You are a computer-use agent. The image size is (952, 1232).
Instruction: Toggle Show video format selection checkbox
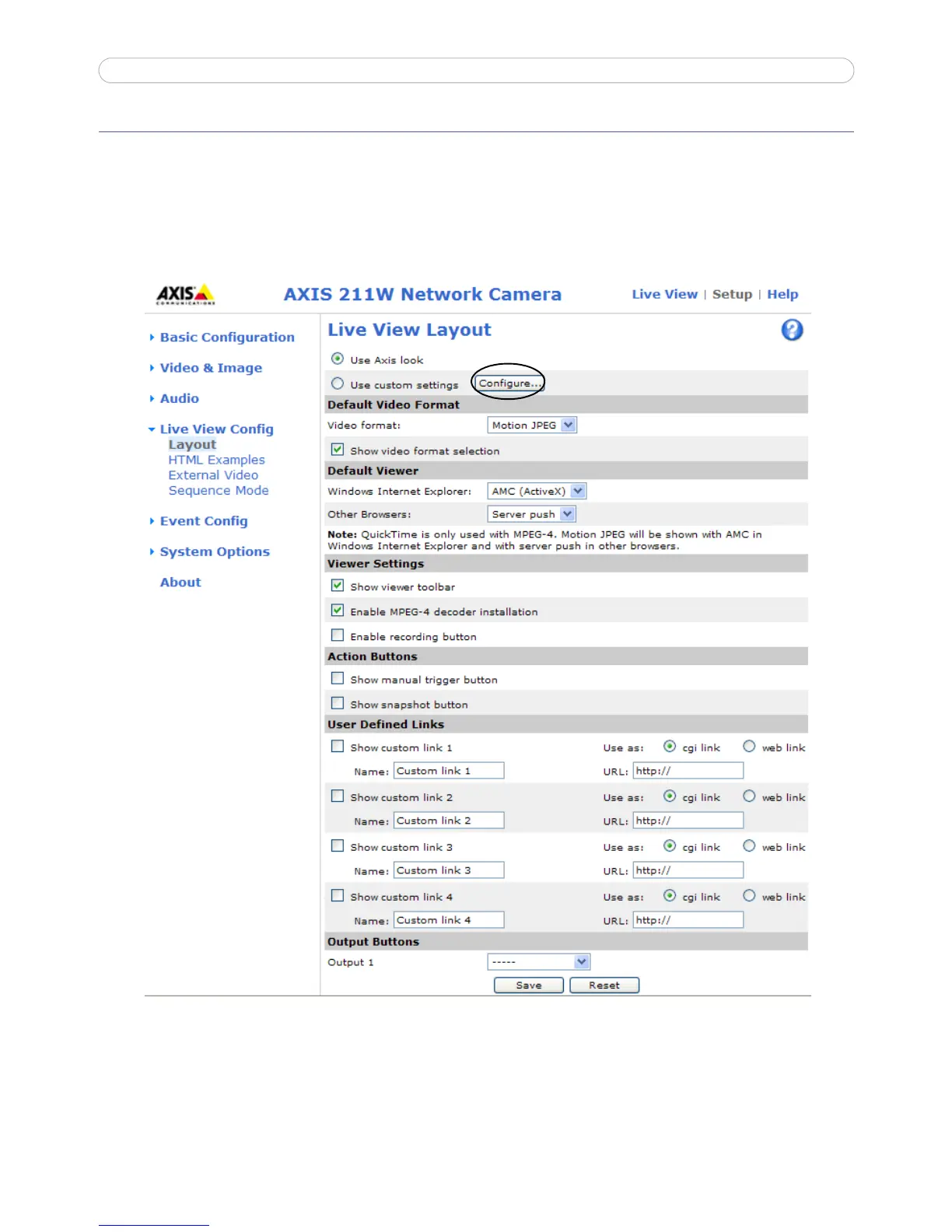coord(338,450)
